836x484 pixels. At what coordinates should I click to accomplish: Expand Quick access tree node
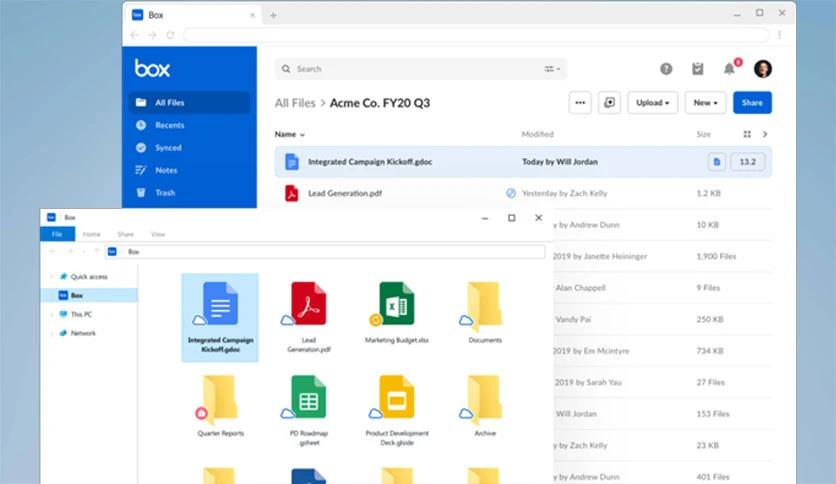(52, 277)
